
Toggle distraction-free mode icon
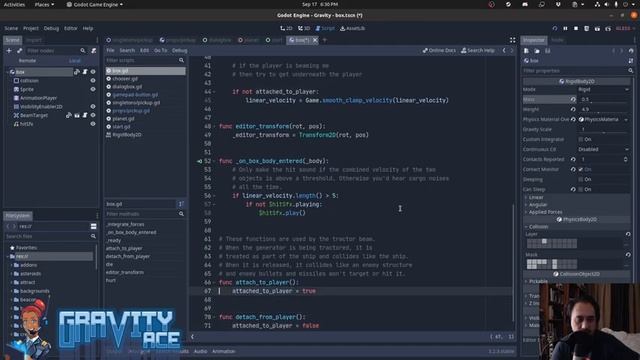coord(512,40)
